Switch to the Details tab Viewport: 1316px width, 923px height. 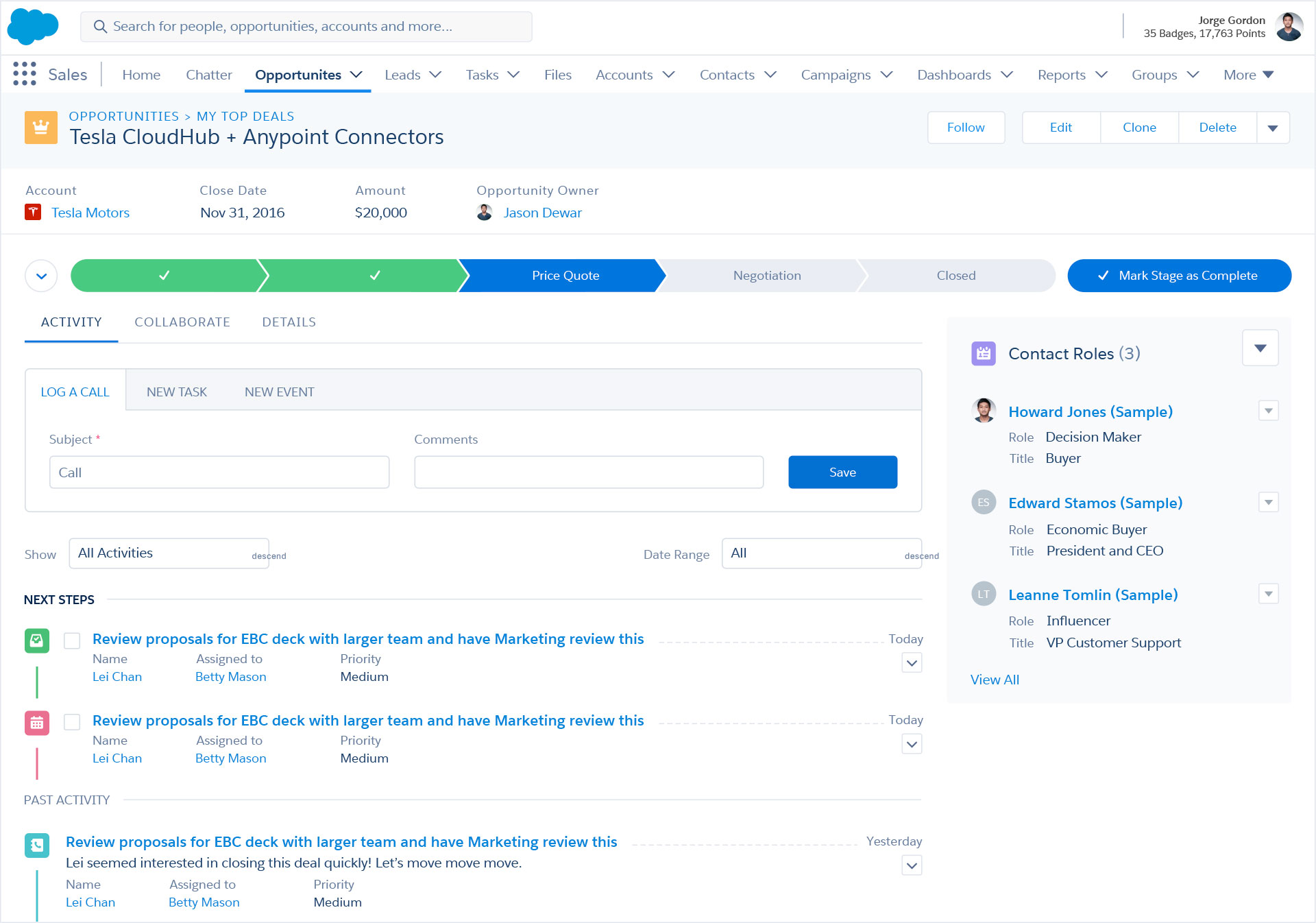click(289, 322)
